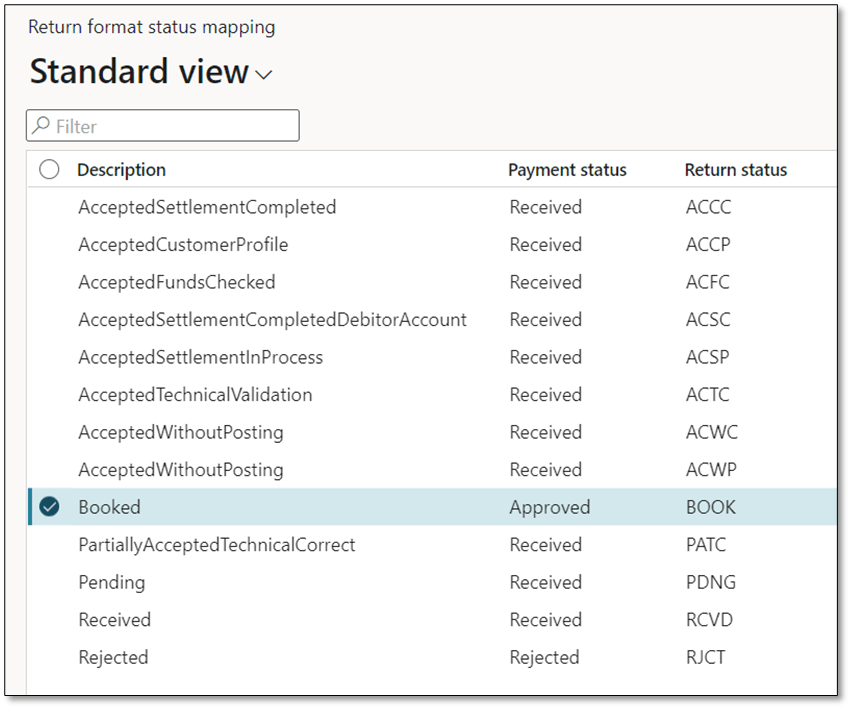Click the Return status column header
Screen dimensions: 851x709
coord(735,170)
